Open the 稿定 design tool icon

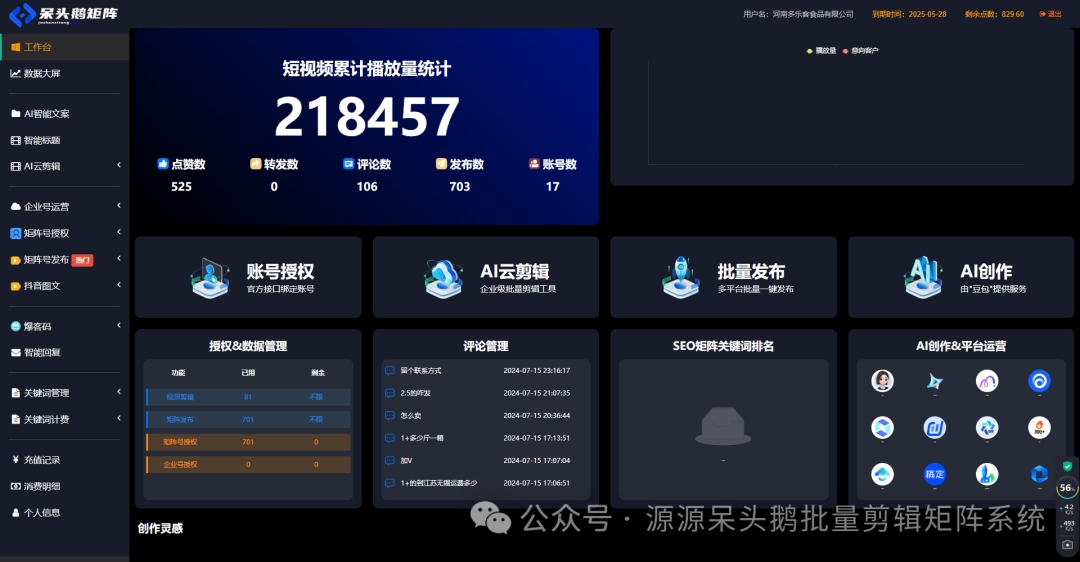click(x=935, y=474)
